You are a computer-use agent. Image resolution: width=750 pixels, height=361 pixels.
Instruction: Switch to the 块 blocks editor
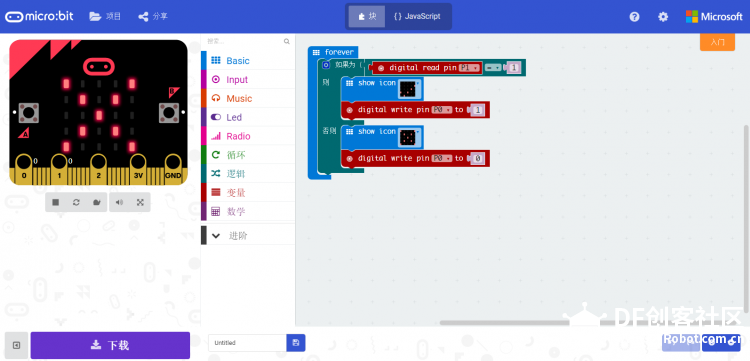coord(366,16)
